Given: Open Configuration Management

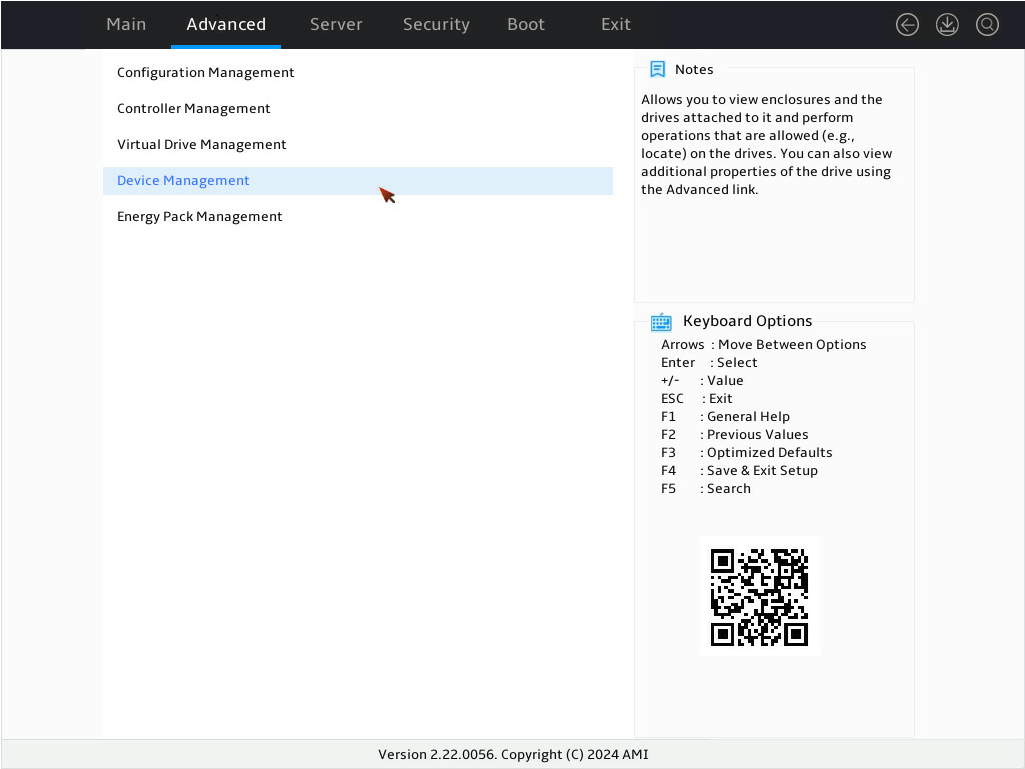Looking at the screenshot, I should point(358,73).
